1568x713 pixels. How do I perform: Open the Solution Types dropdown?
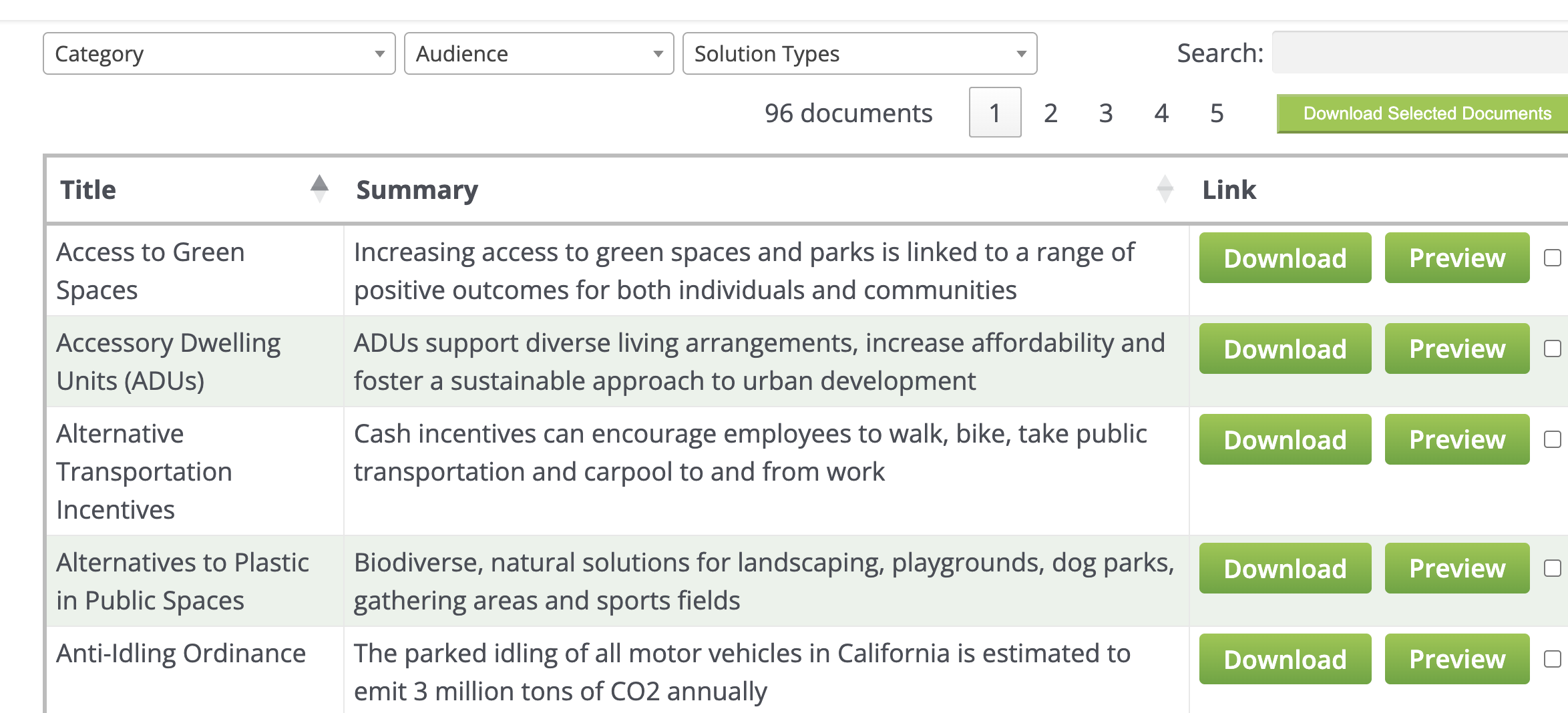pos(859,53)
